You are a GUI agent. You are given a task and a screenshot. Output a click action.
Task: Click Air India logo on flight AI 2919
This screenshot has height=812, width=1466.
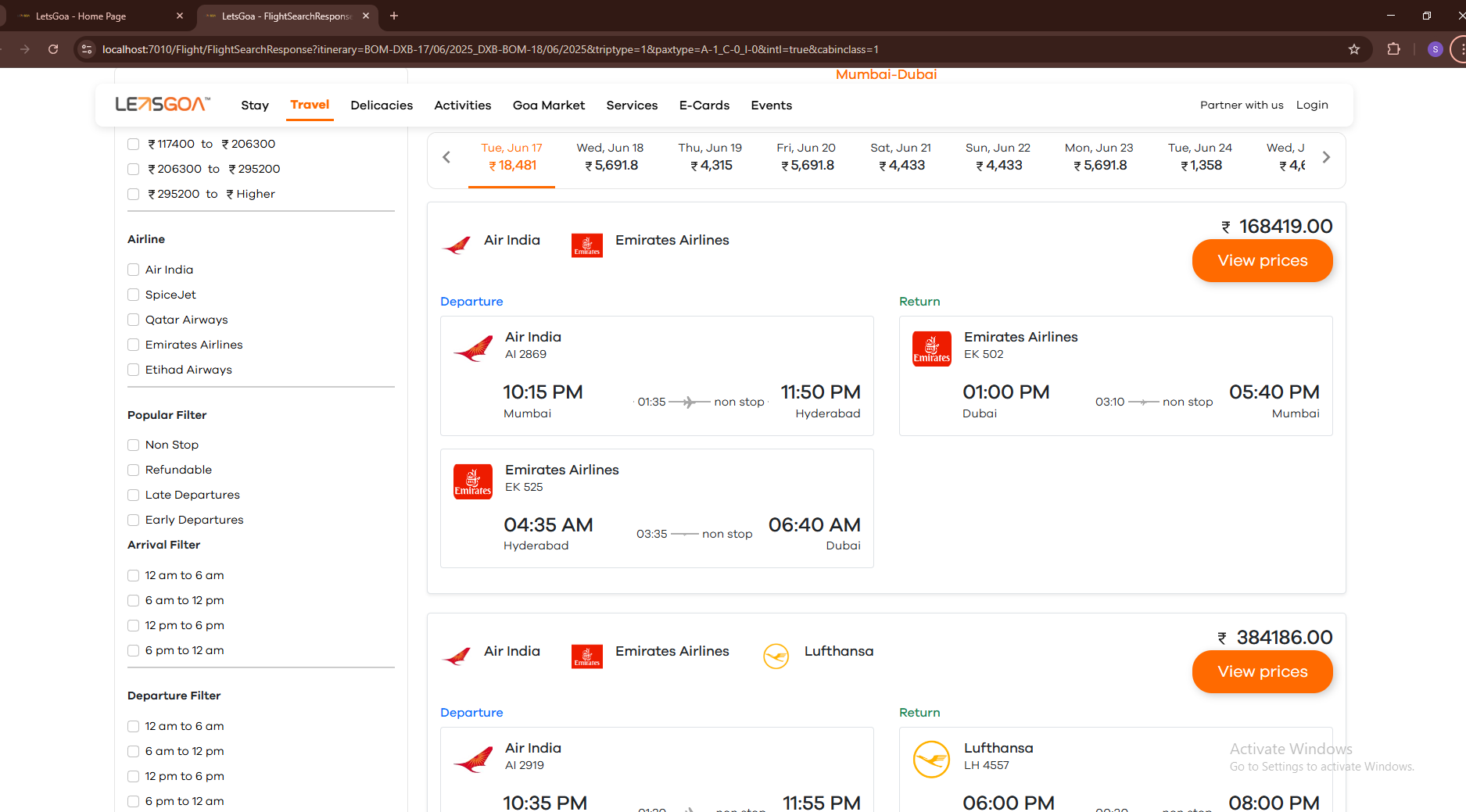point(473,759)
